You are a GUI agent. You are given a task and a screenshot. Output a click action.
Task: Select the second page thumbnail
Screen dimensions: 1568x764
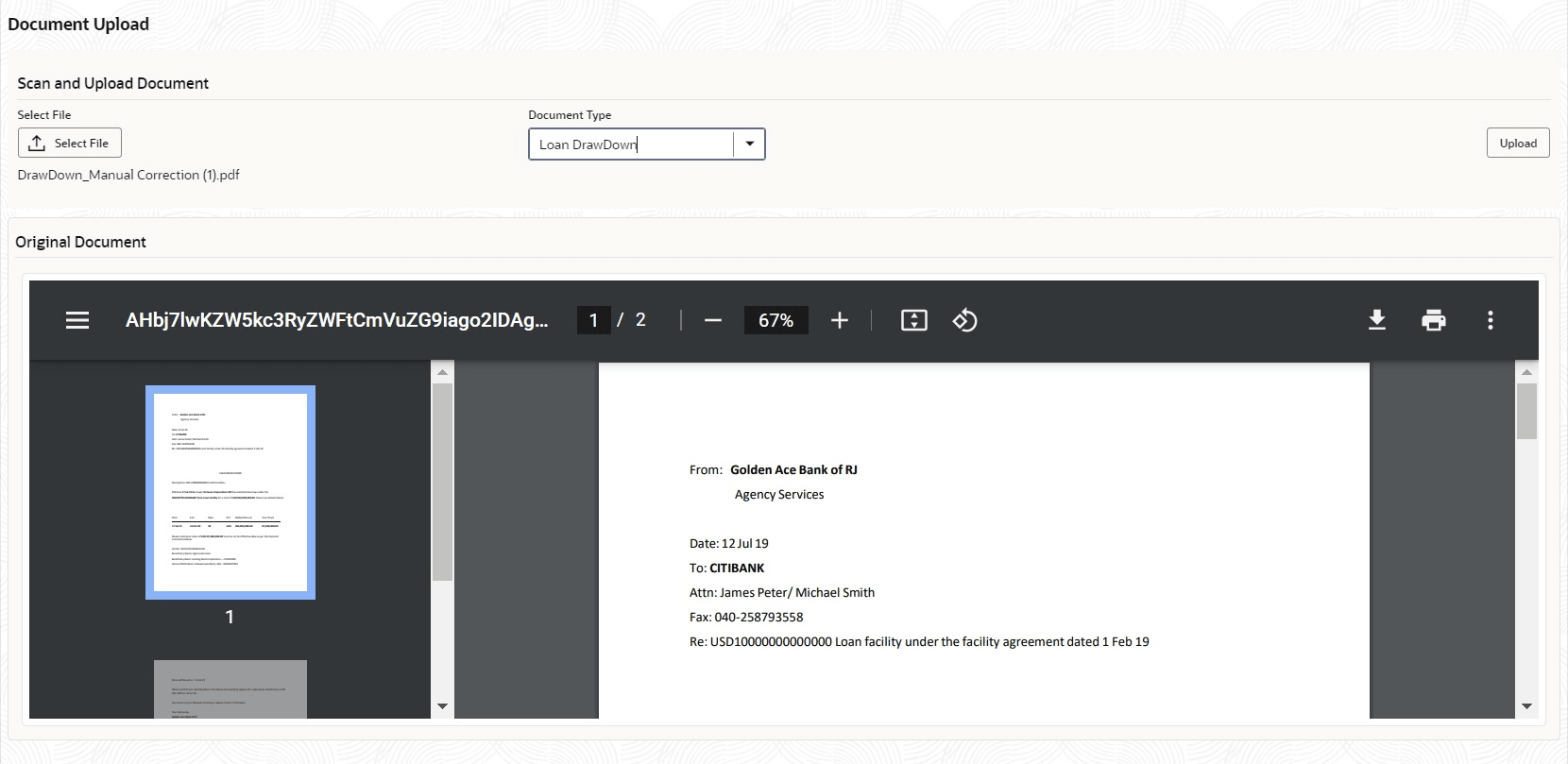[230, 689]
